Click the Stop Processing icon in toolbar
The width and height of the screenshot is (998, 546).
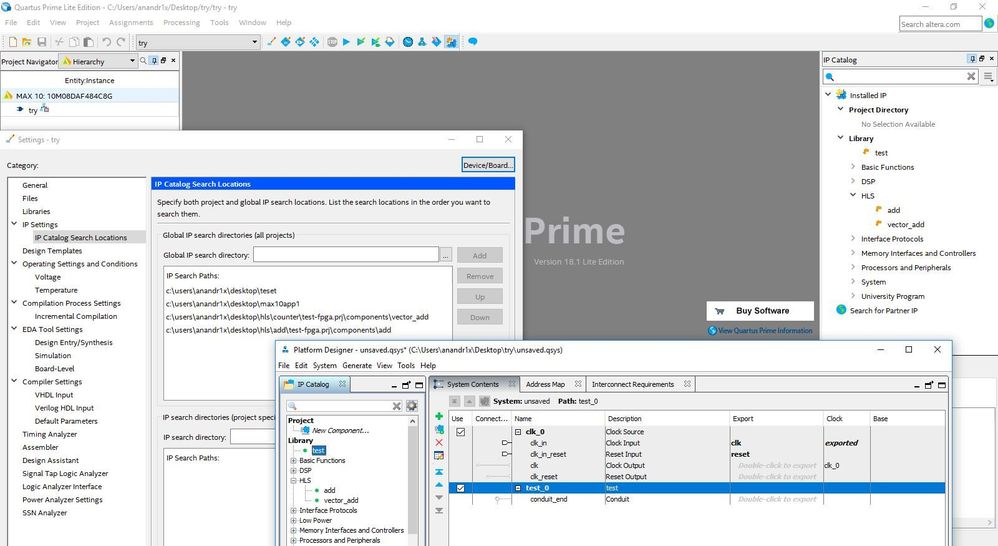pyautogui.click(x=331, y=42)
